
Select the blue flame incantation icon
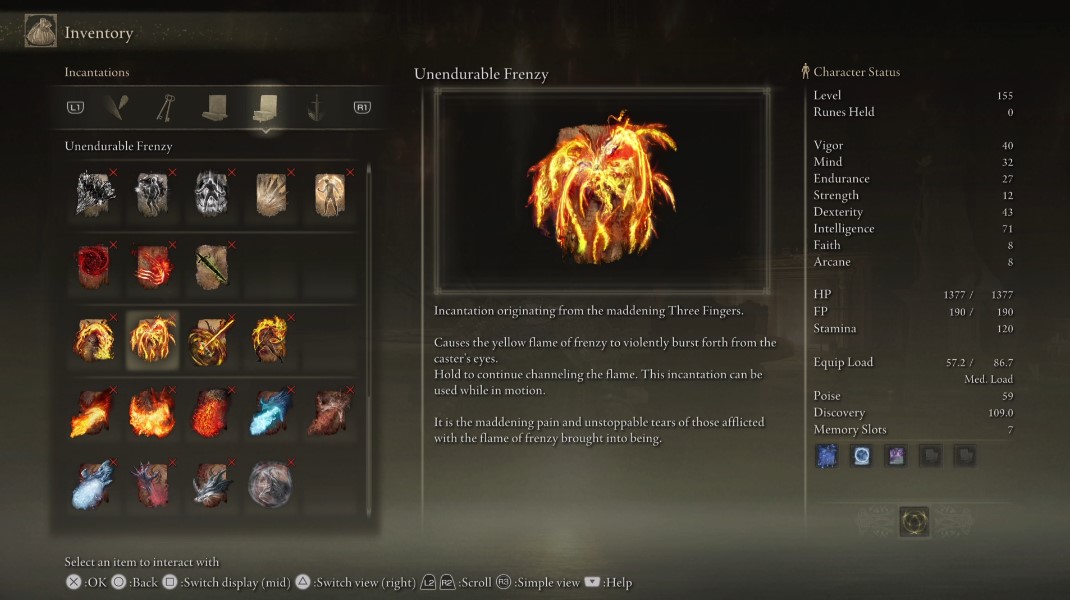[270, 413]
